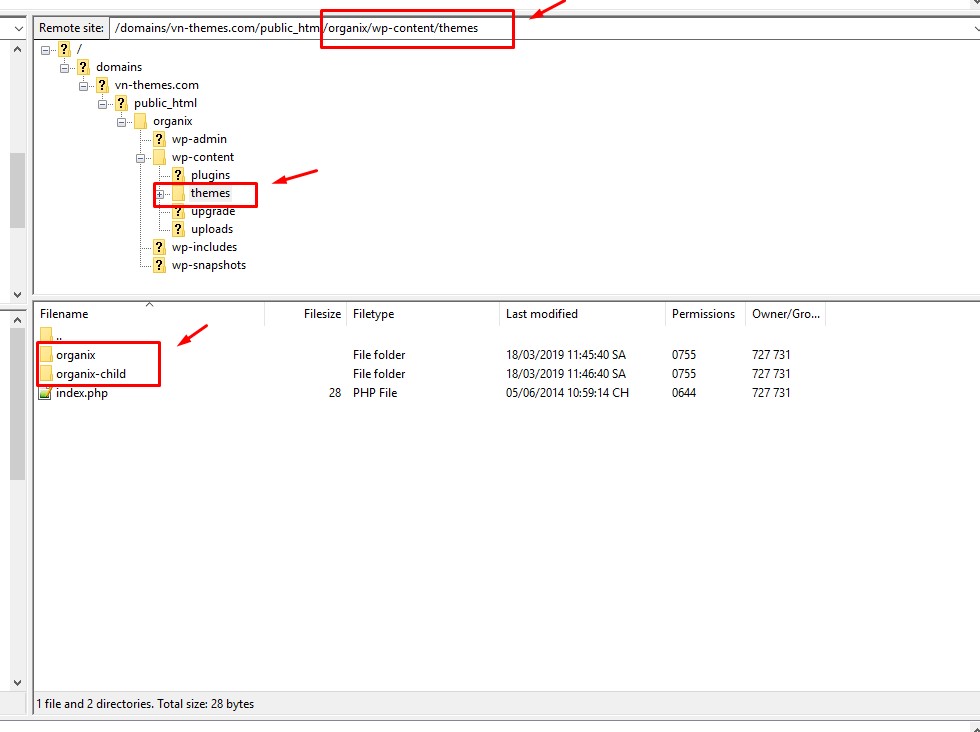
Task: Click the Permissions column header
Action: click(x=703, y=313)
